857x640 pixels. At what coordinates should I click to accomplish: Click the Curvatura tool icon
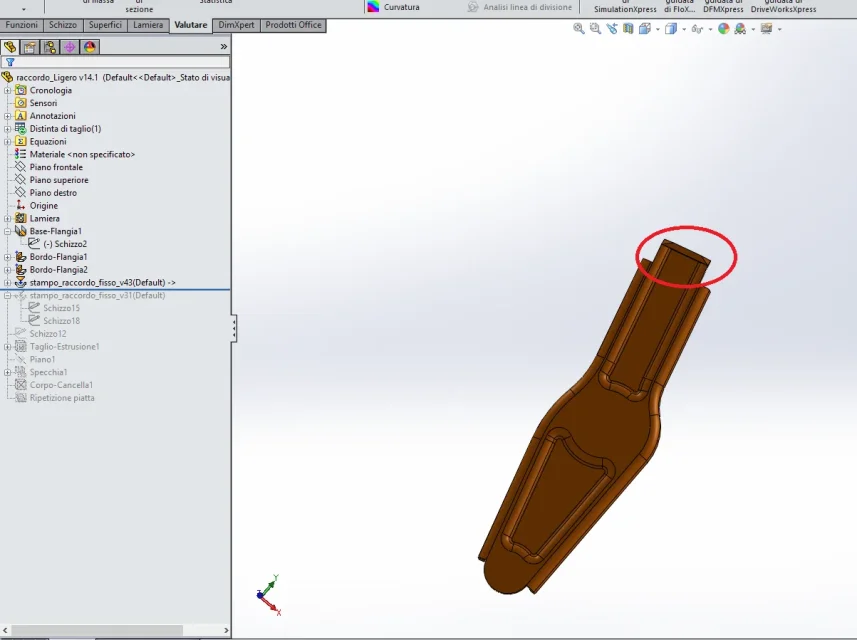[373, 7]
